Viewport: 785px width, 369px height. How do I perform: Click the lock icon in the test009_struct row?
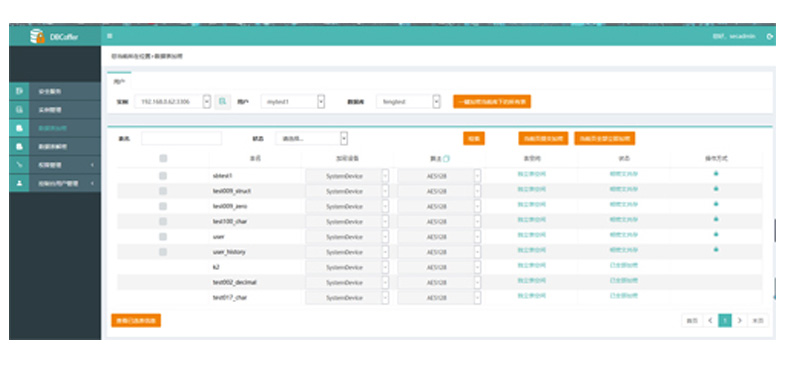716,188
